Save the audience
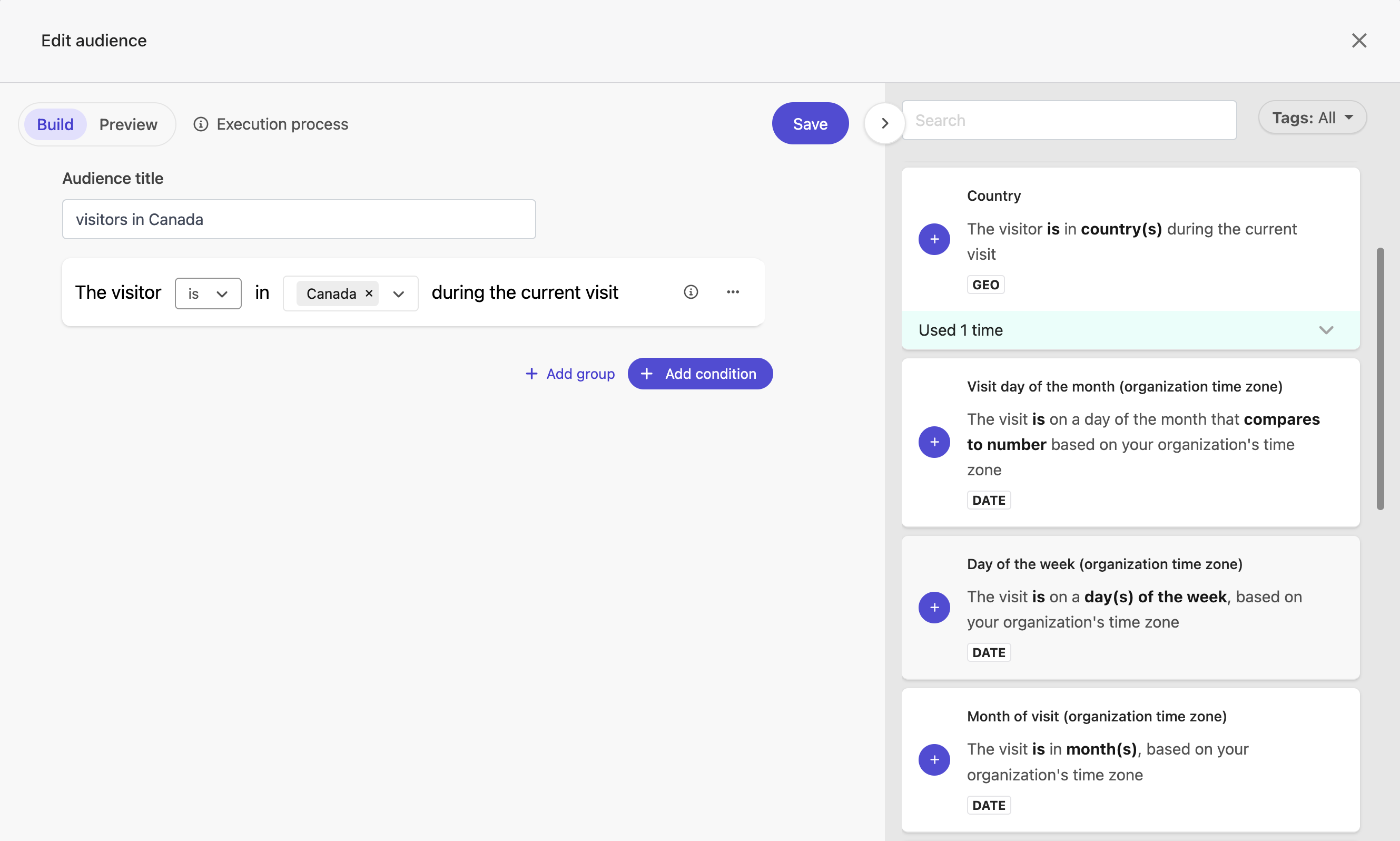Screen dimensions: 1400x841 point(810,123)
